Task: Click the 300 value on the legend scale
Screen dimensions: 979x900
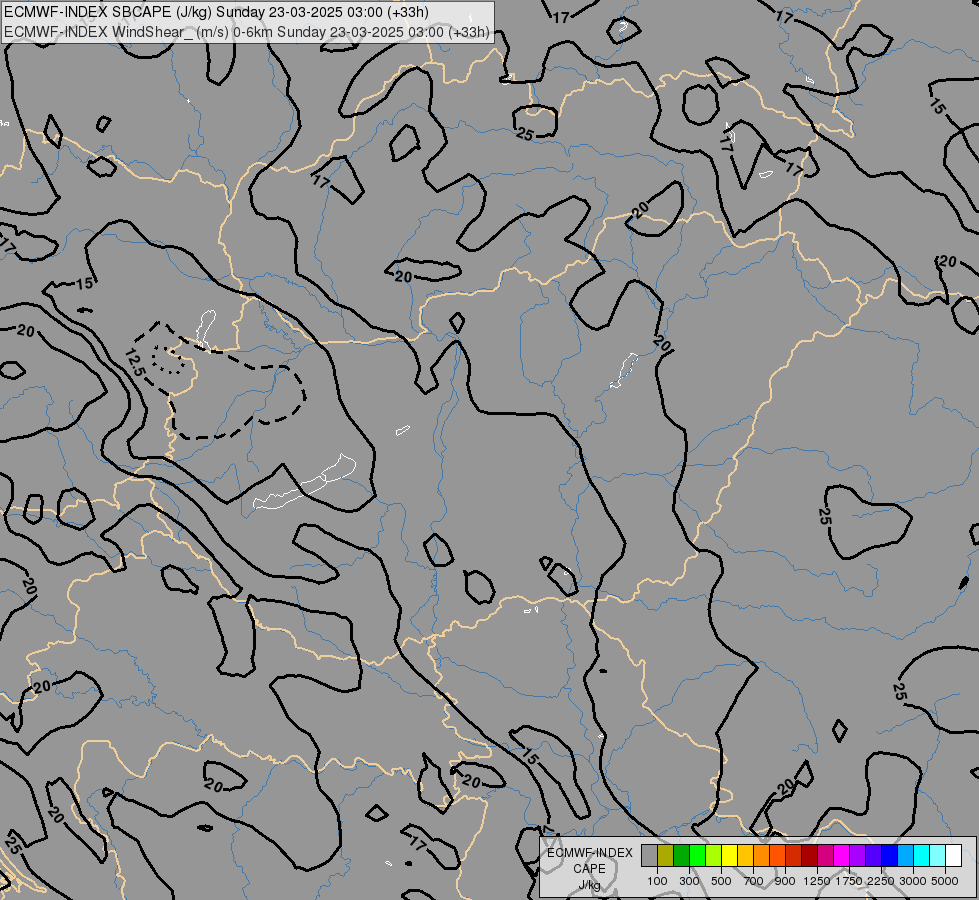Action: pyautogui.click(x=689, y=881)
